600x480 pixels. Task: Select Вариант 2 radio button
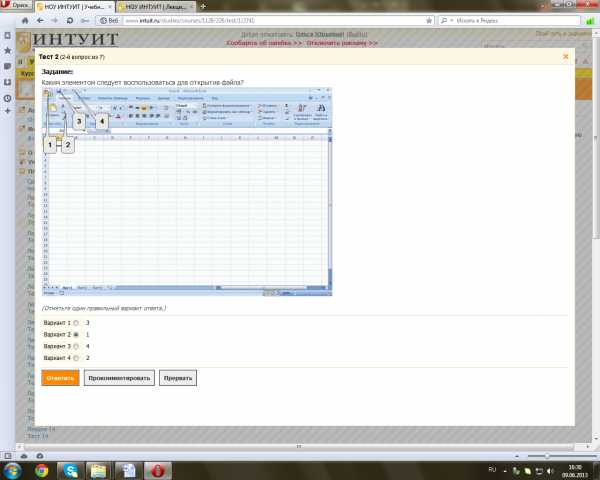point(76,335)
